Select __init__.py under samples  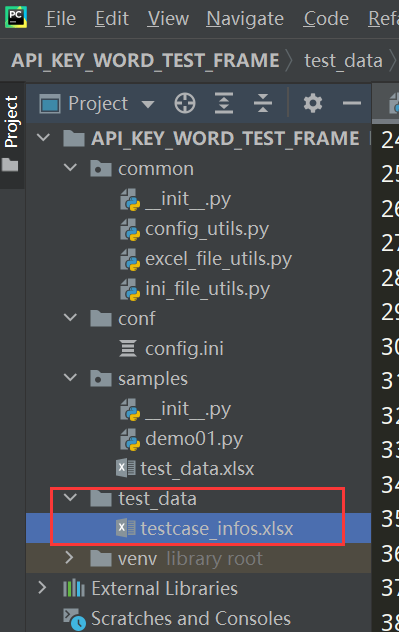[x=188, y=409]
